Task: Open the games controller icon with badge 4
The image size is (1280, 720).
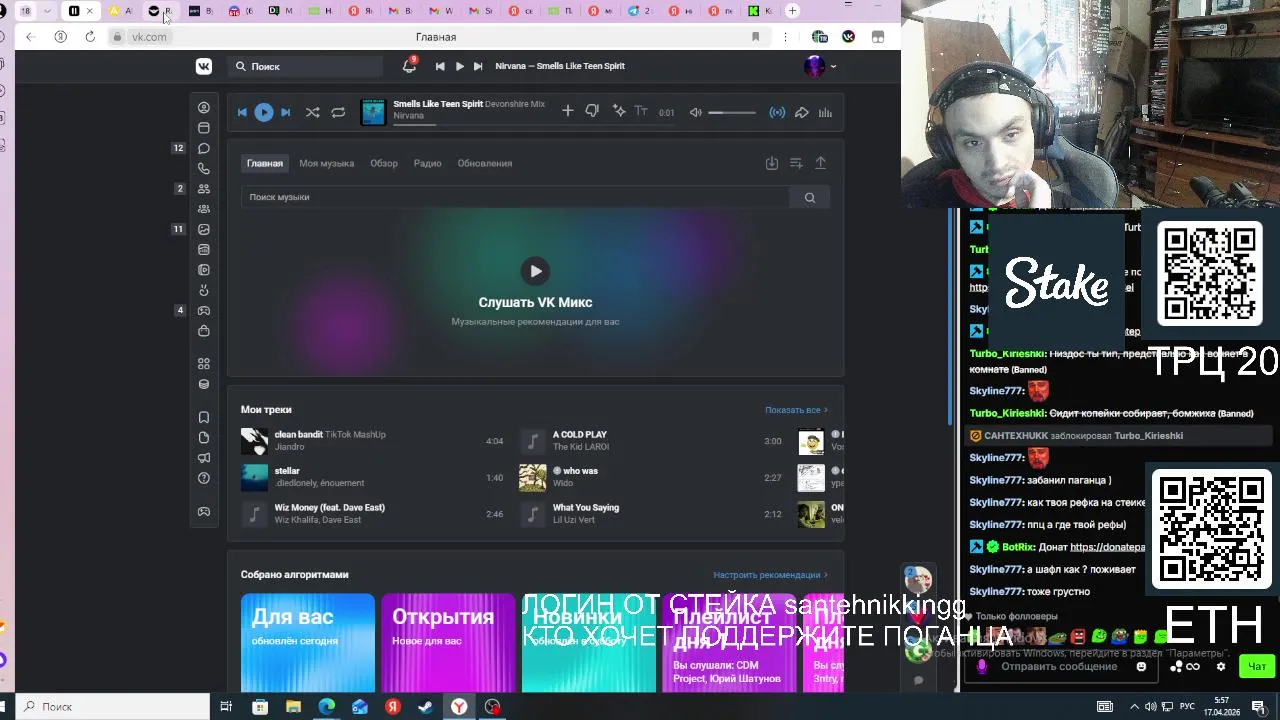Action: coord(204,310)
